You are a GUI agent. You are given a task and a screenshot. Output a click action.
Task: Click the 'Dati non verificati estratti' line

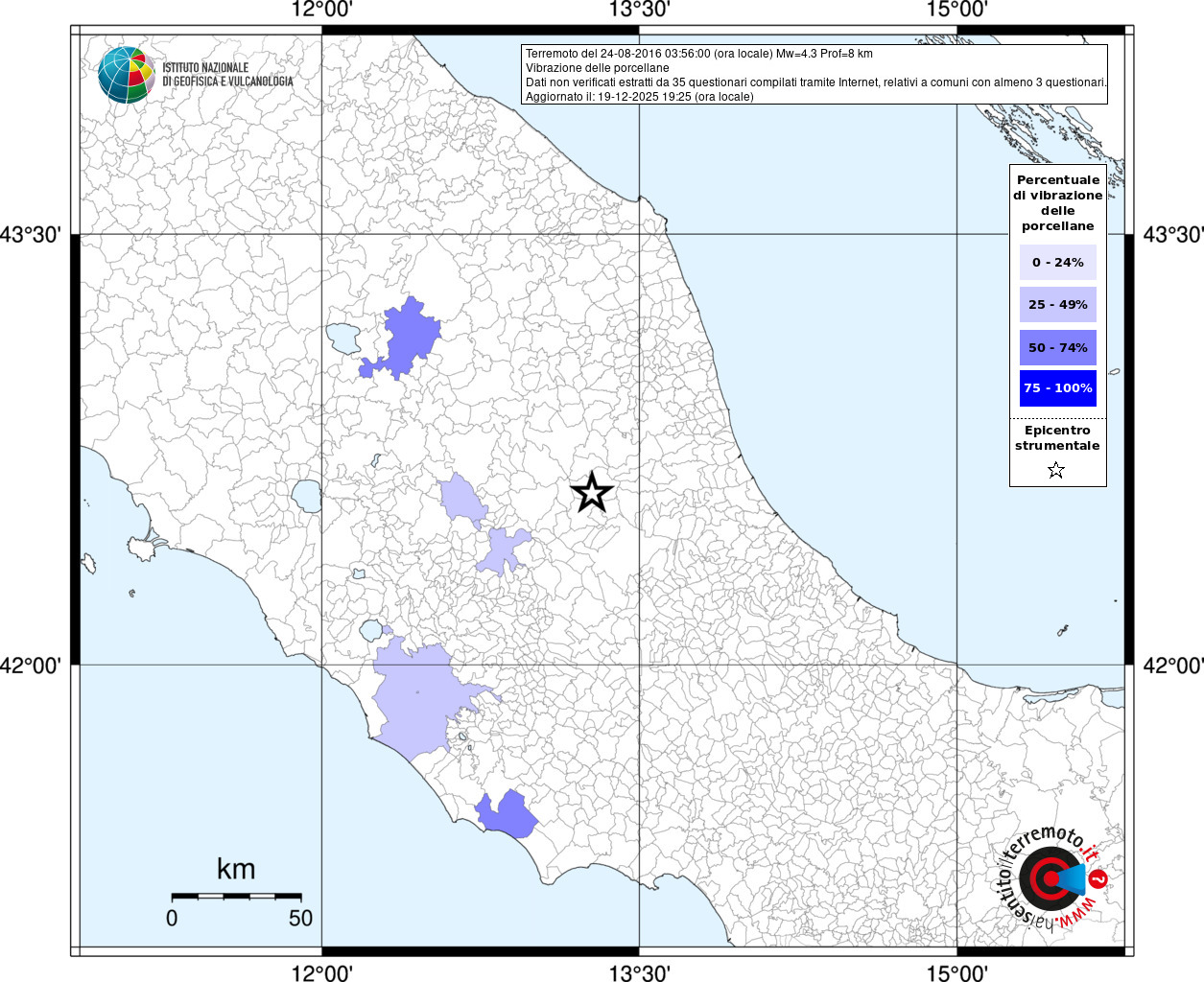(x=816, y=82)
